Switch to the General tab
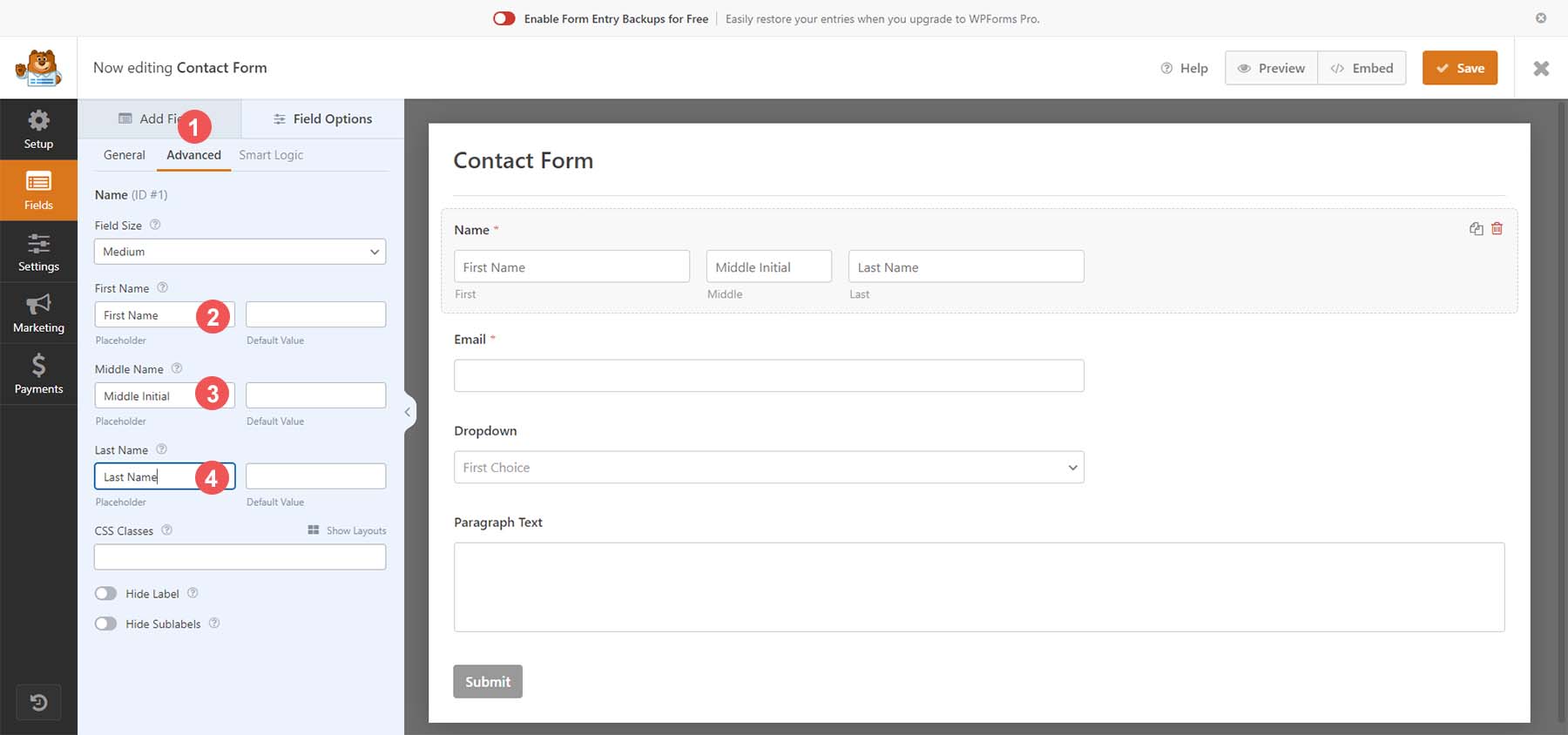This screenshot has width=1568, height=735. click(125, 155)
